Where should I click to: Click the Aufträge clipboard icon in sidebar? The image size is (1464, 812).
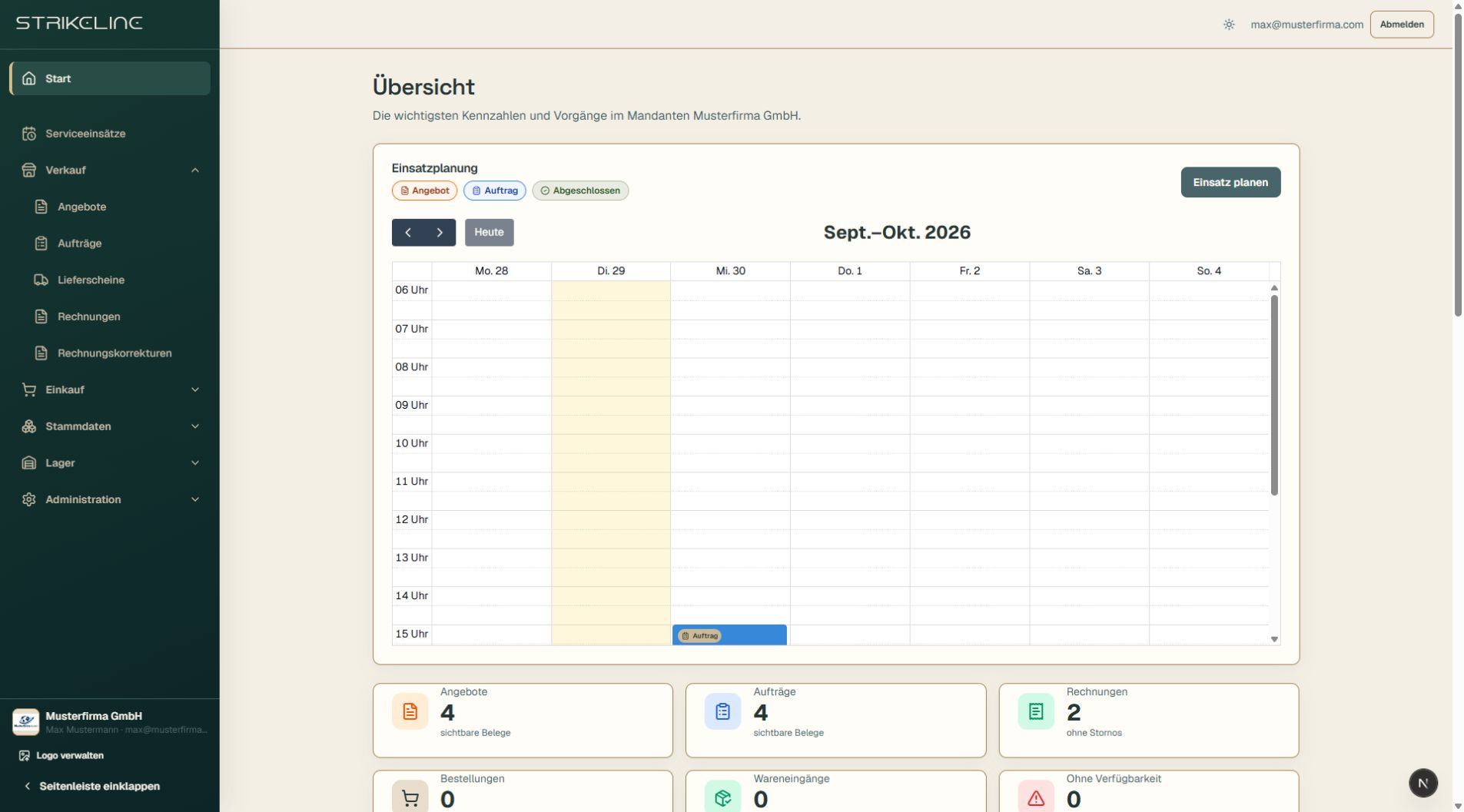click(x=41, y=244)
